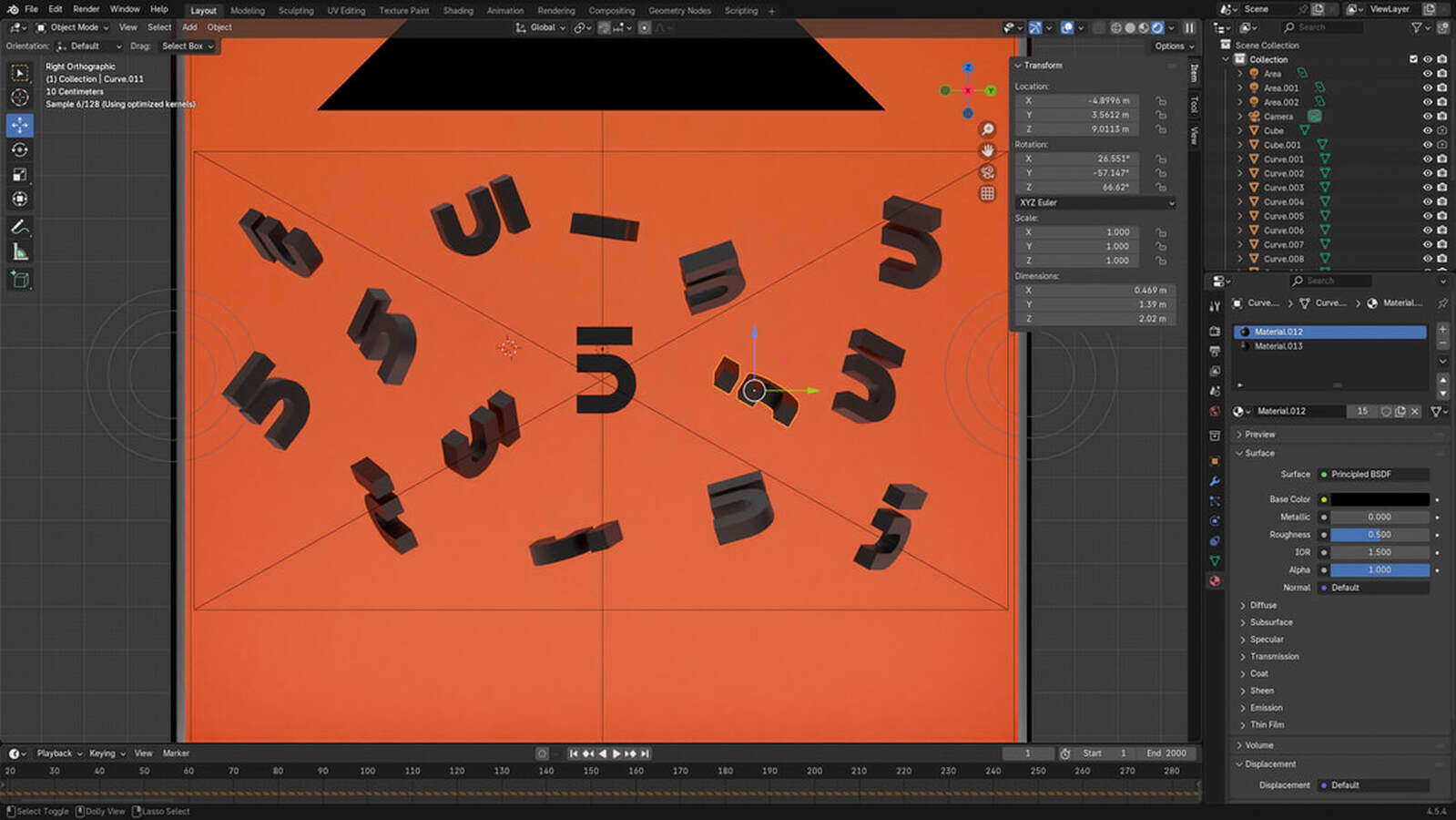Toggle visibility of the Camera object
The image size is (1456, 820).
(1427, 117)
